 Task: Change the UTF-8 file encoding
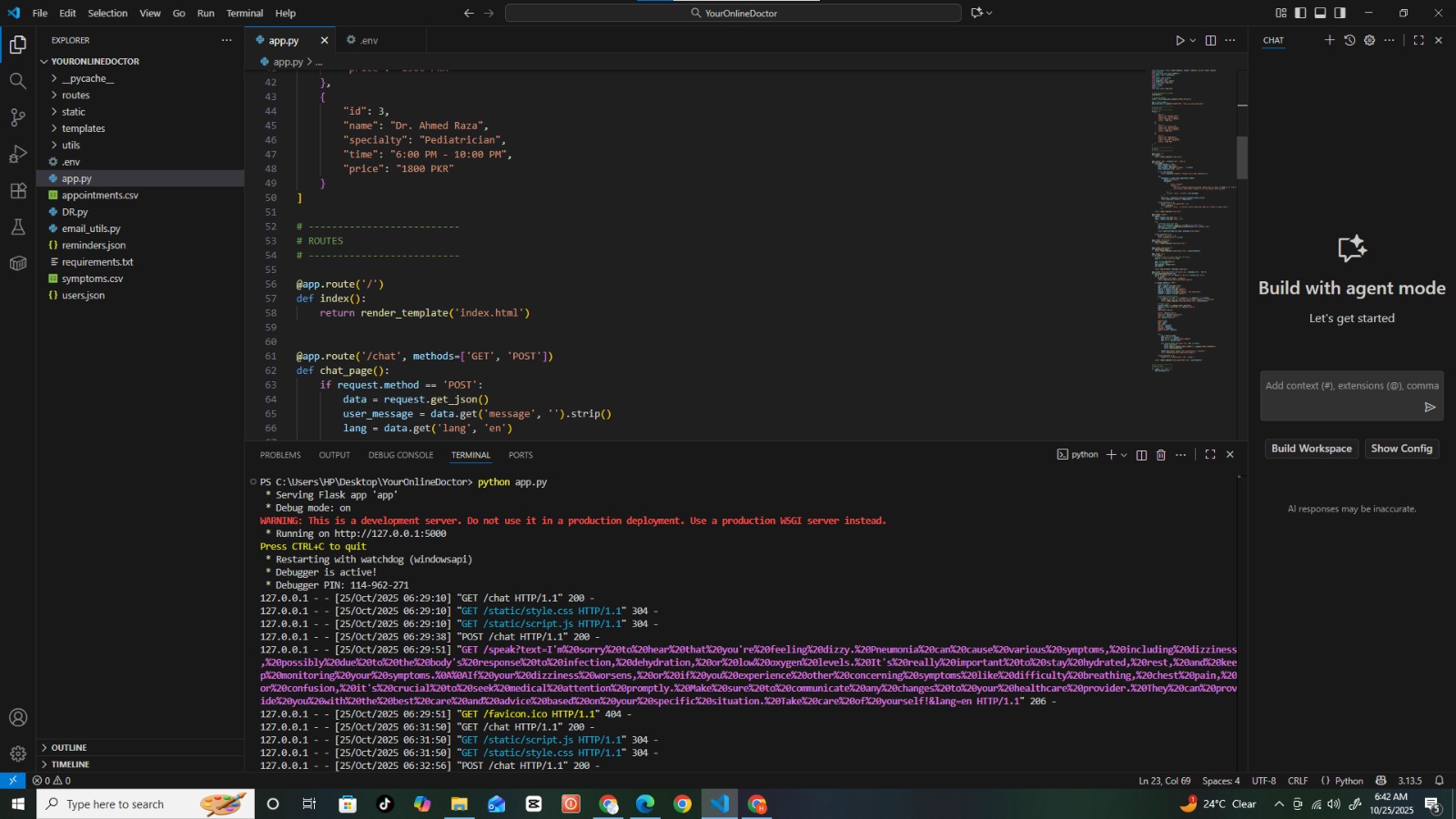coord(1264,781)
